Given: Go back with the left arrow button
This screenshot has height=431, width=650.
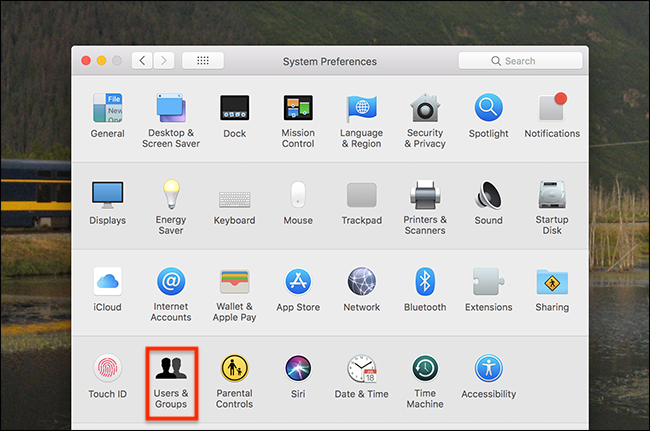Looking at the screenshot, I should 142,61.
